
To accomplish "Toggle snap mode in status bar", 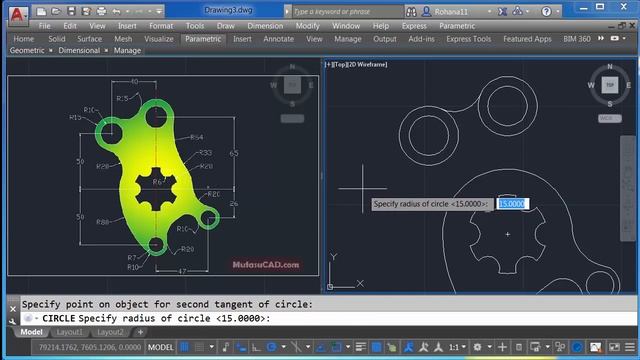I will 199,347.
